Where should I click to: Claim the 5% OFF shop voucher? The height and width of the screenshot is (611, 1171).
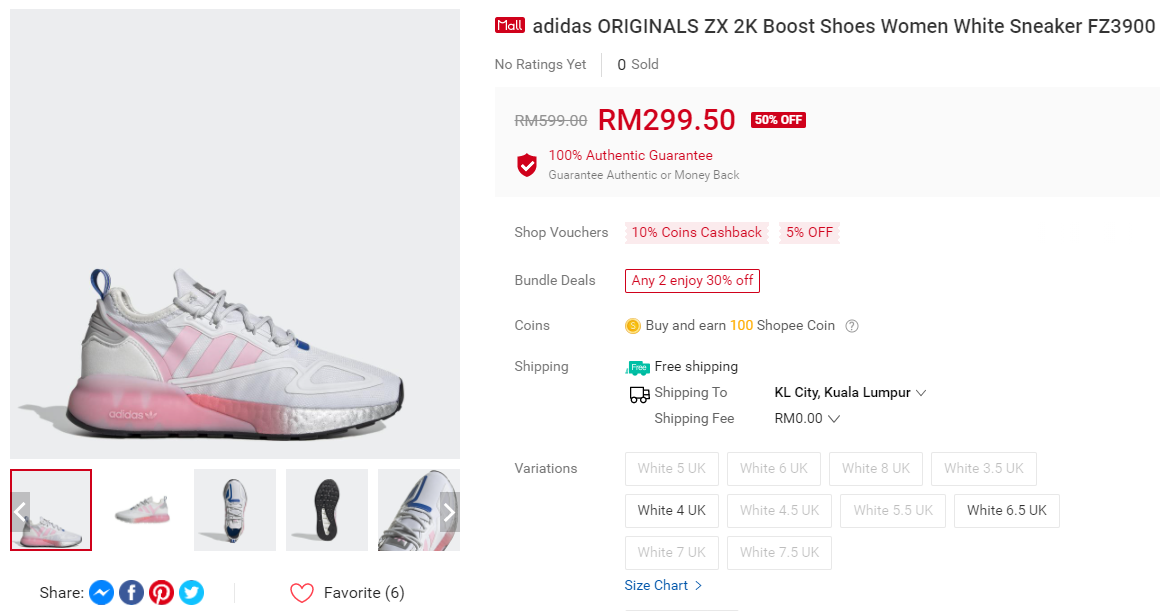coord(809,233)
